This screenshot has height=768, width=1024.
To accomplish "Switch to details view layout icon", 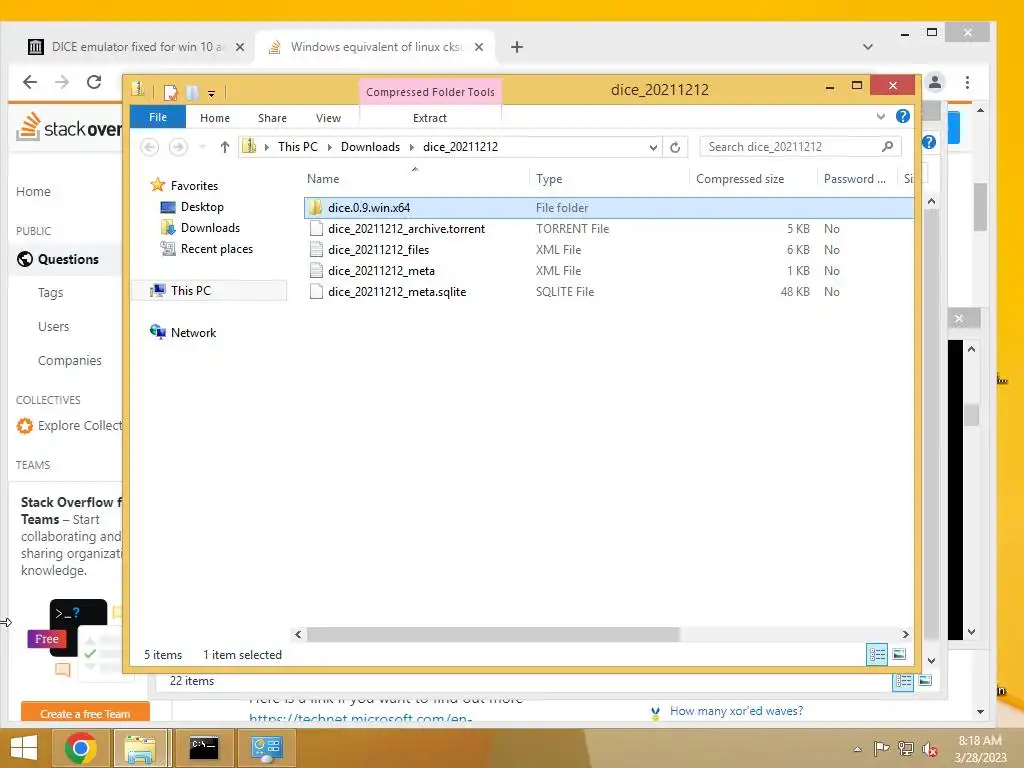I will 876,654.
